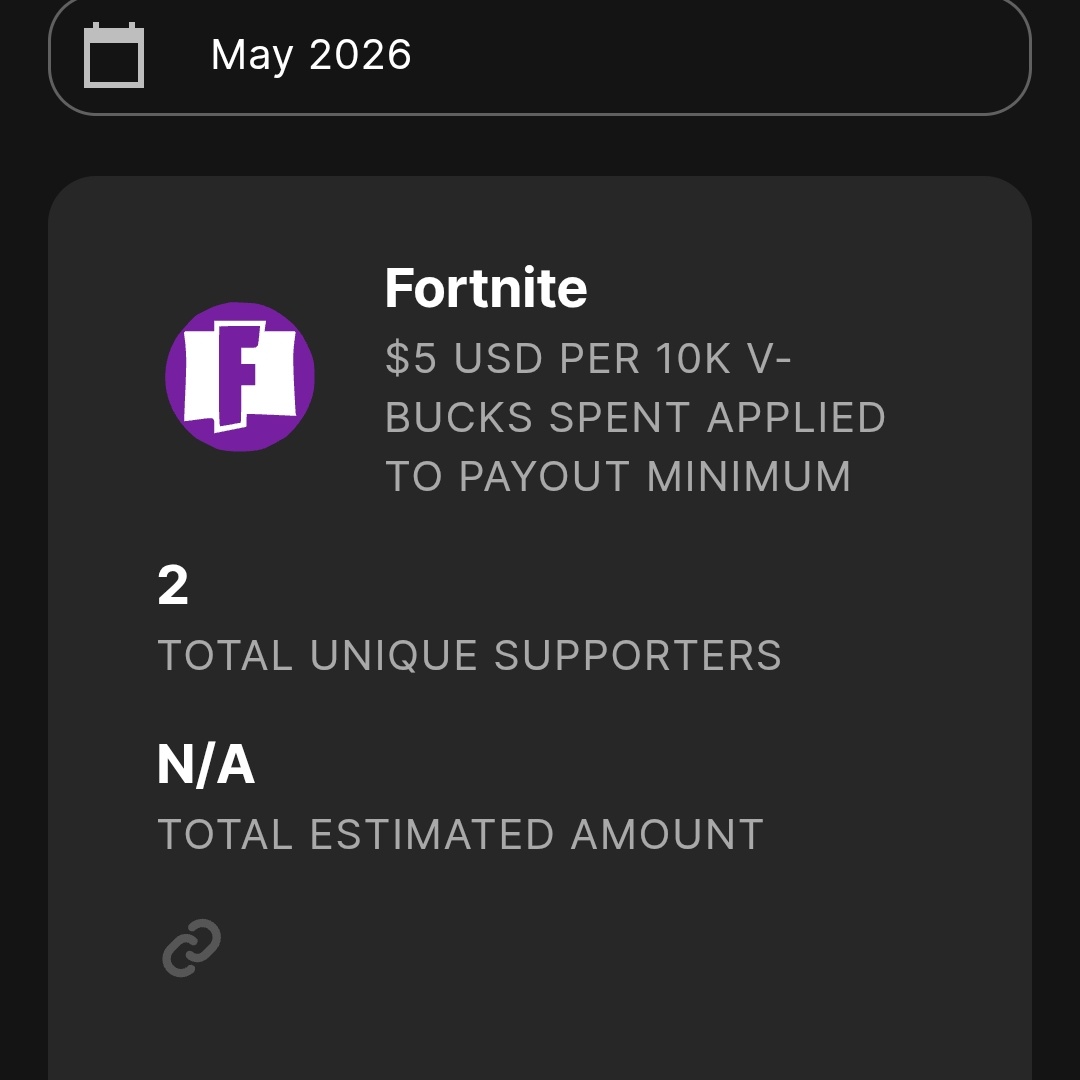1080x1080 pixels.
Task: Click the word "May" in date field
Action: 251,56
